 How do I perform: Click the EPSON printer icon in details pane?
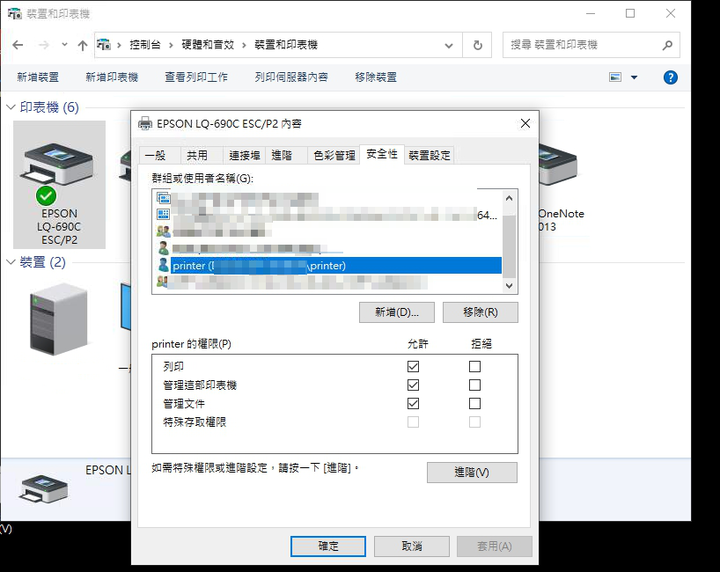[44, 488]
